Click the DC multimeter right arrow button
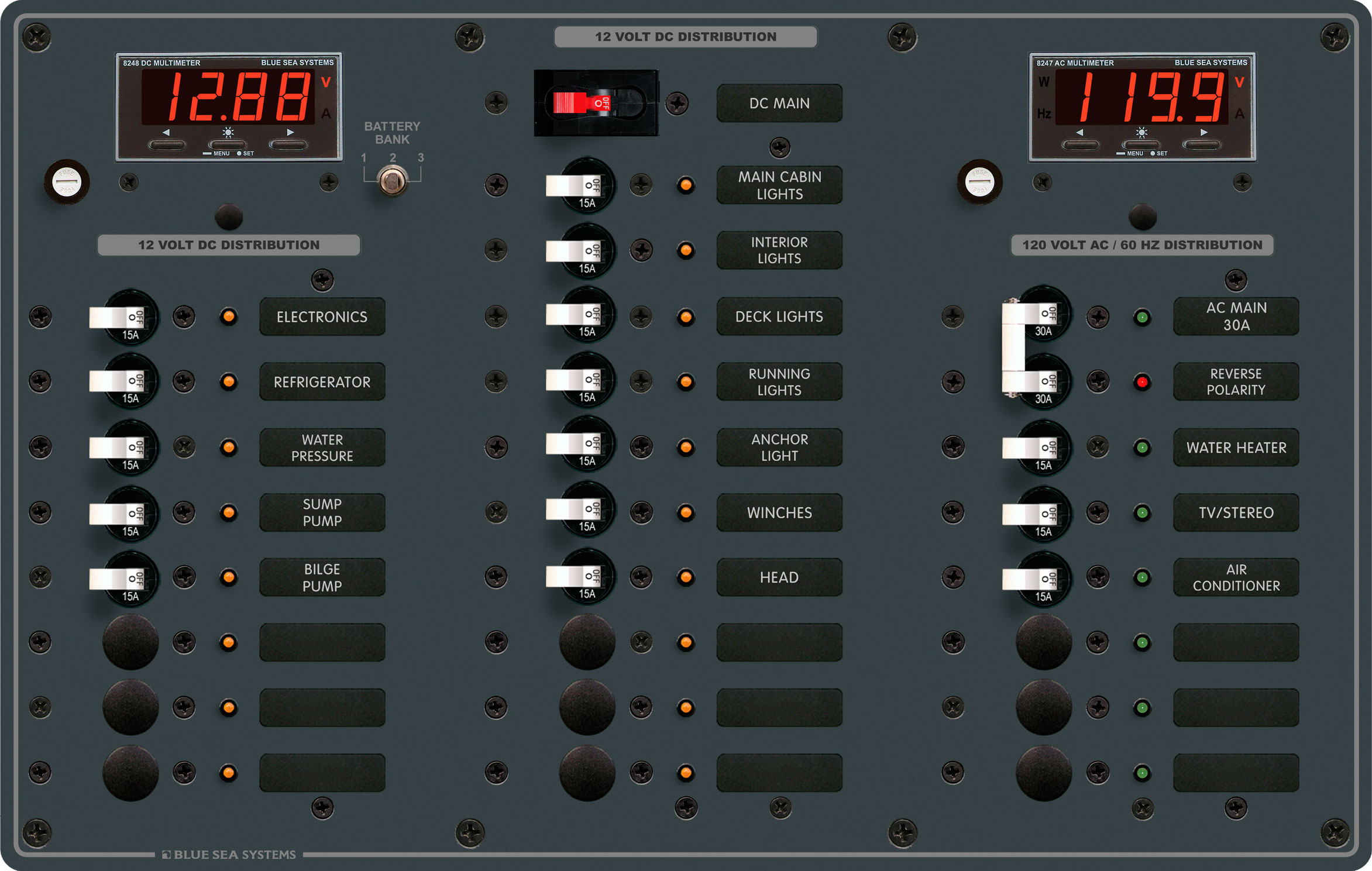Image resolution: width=1372 pixels, height=871 pixels. coord(288,143)
